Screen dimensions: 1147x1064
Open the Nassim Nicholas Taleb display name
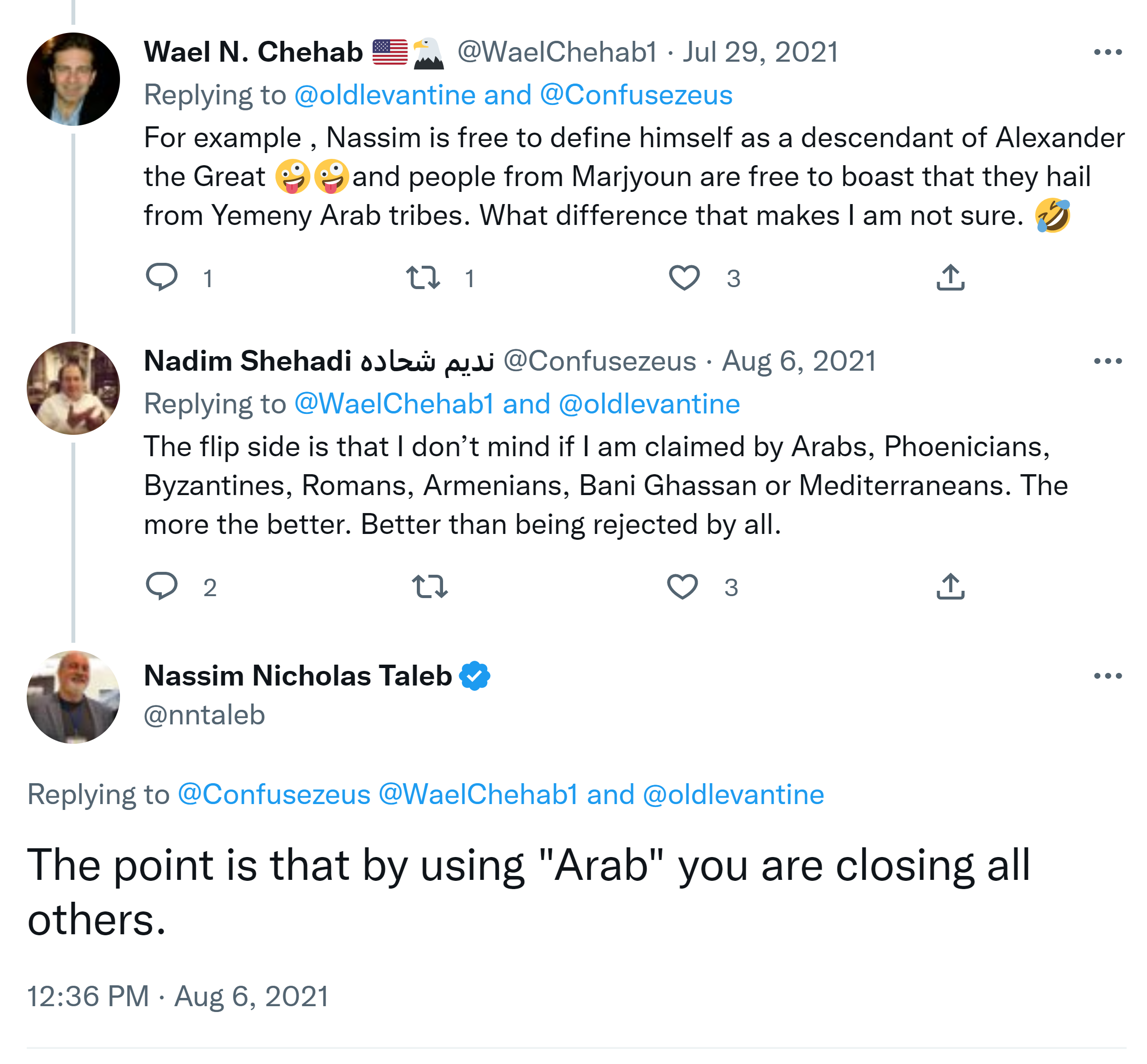point(298,676)
